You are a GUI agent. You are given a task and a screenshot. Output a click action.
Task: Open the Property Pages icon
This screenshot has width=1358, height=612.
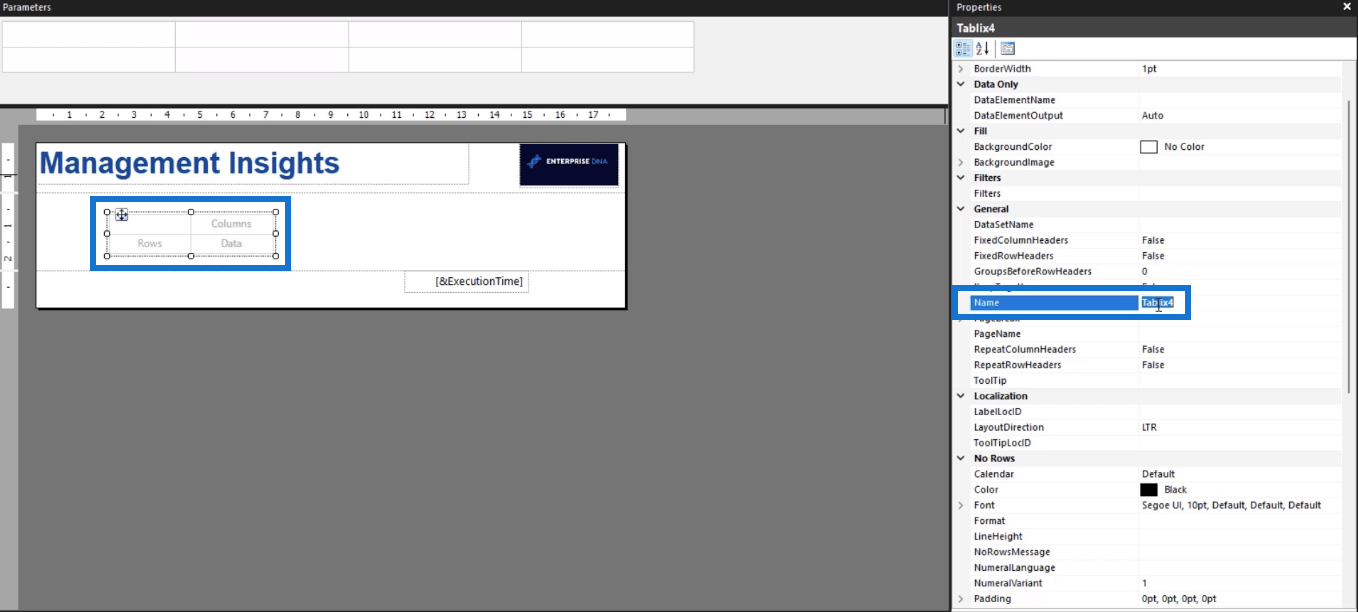tap(1007, 48)
